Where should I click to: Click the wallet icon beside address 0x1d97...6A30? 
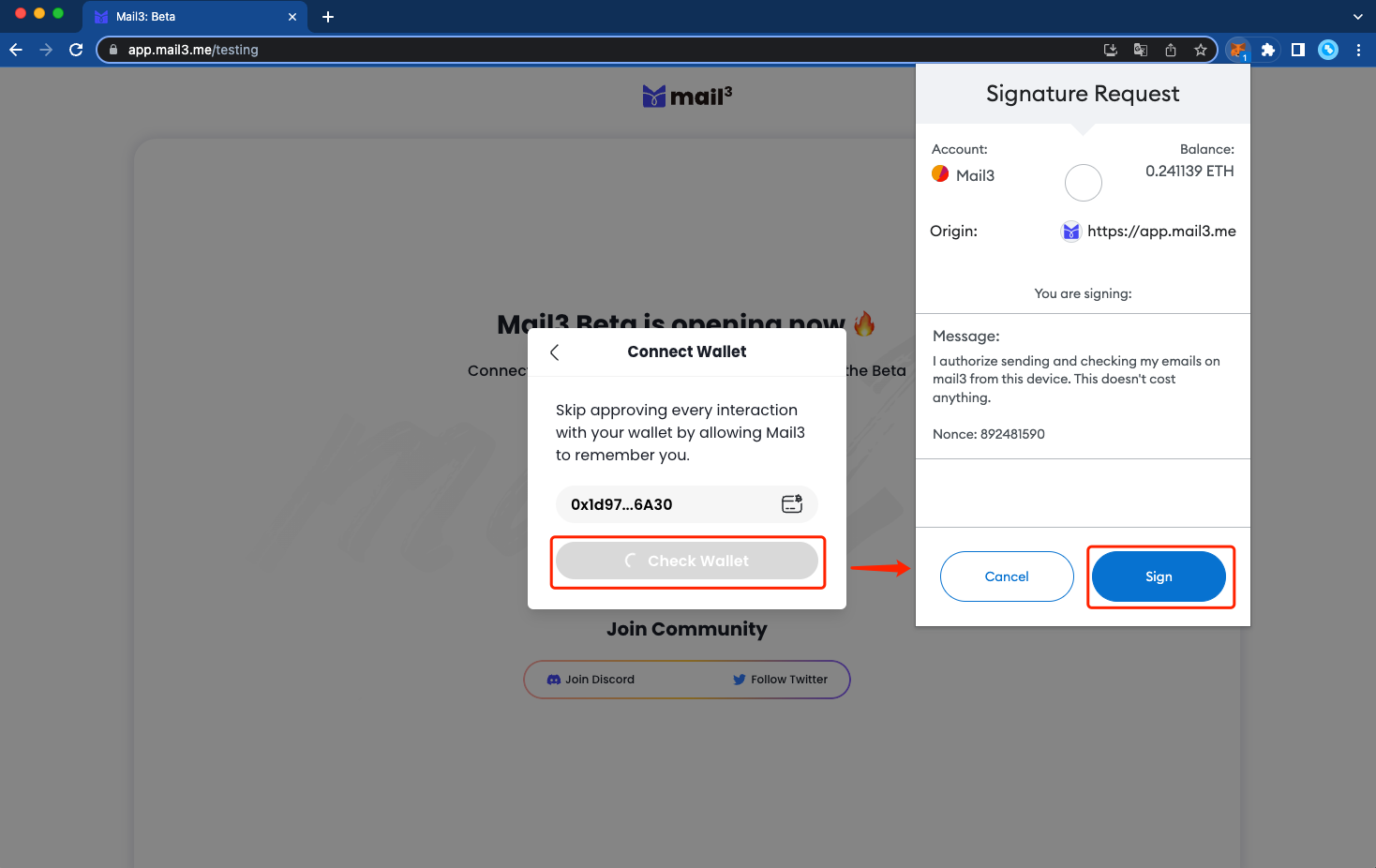[792, 503]
